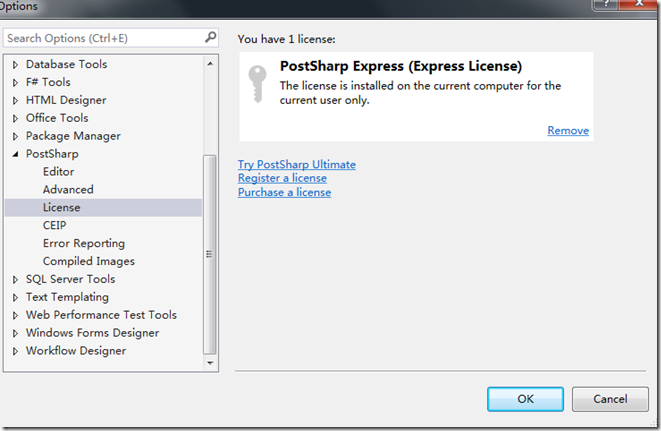661x431 pixels.
Task: Open the PostSharp Editor page
Action: click(x=59, y=172)
